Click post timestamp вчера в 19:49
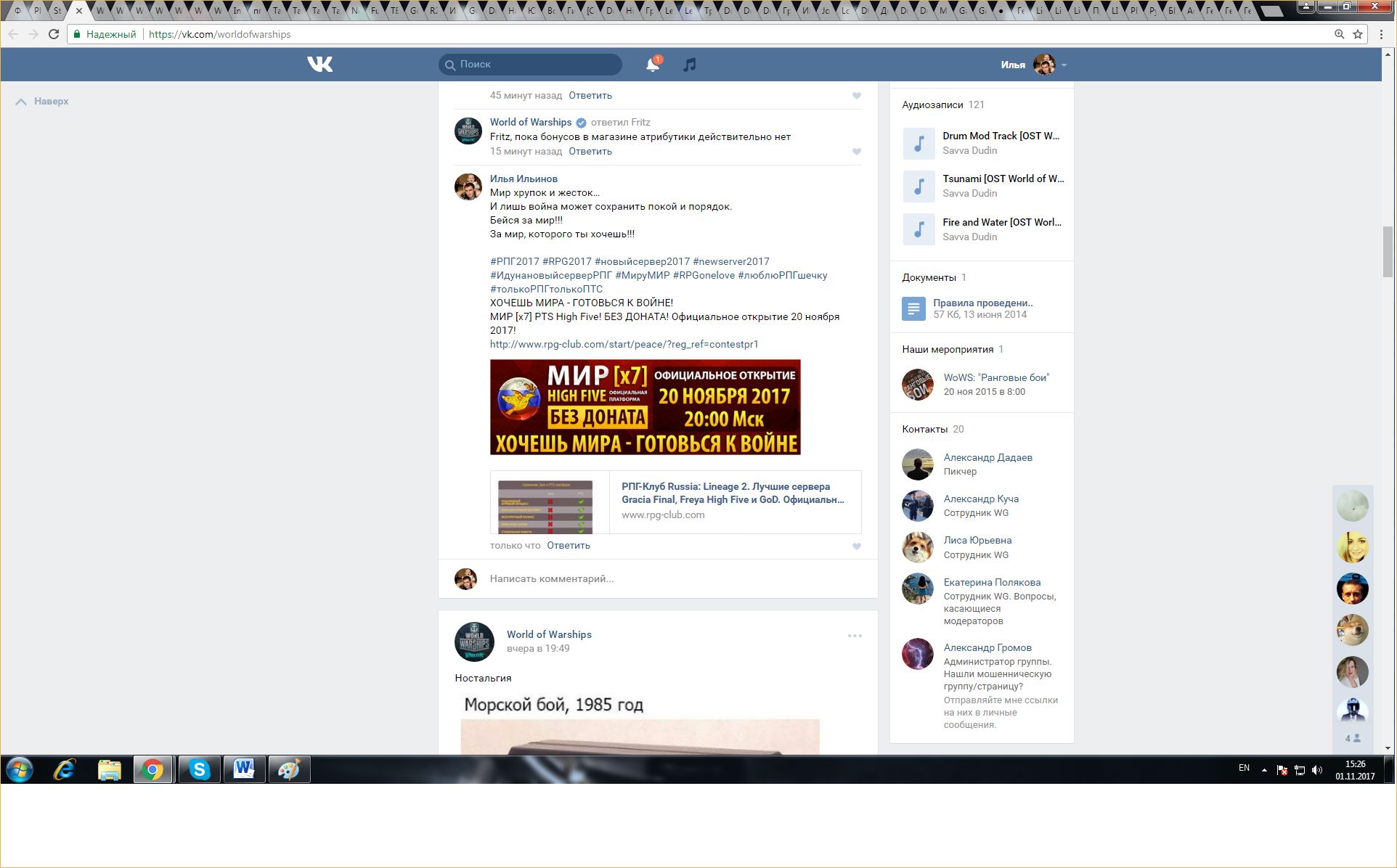This screenshot has width=1397, height=868. (538, 649)
